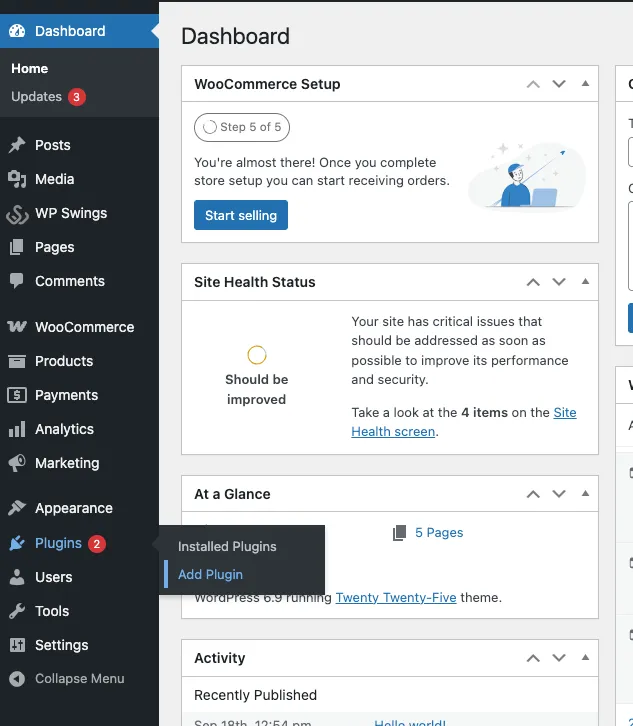Screen dimensions: 633x726
Task: Click the Plugins menu label
Action: 58,543
